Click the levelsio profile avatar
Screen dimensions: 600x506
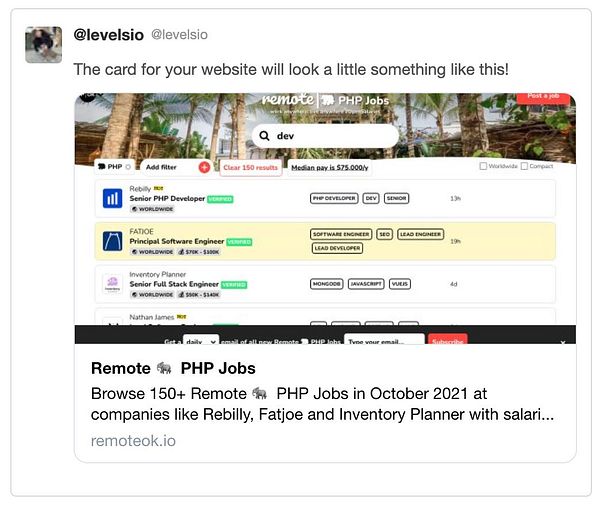point(43,44)
